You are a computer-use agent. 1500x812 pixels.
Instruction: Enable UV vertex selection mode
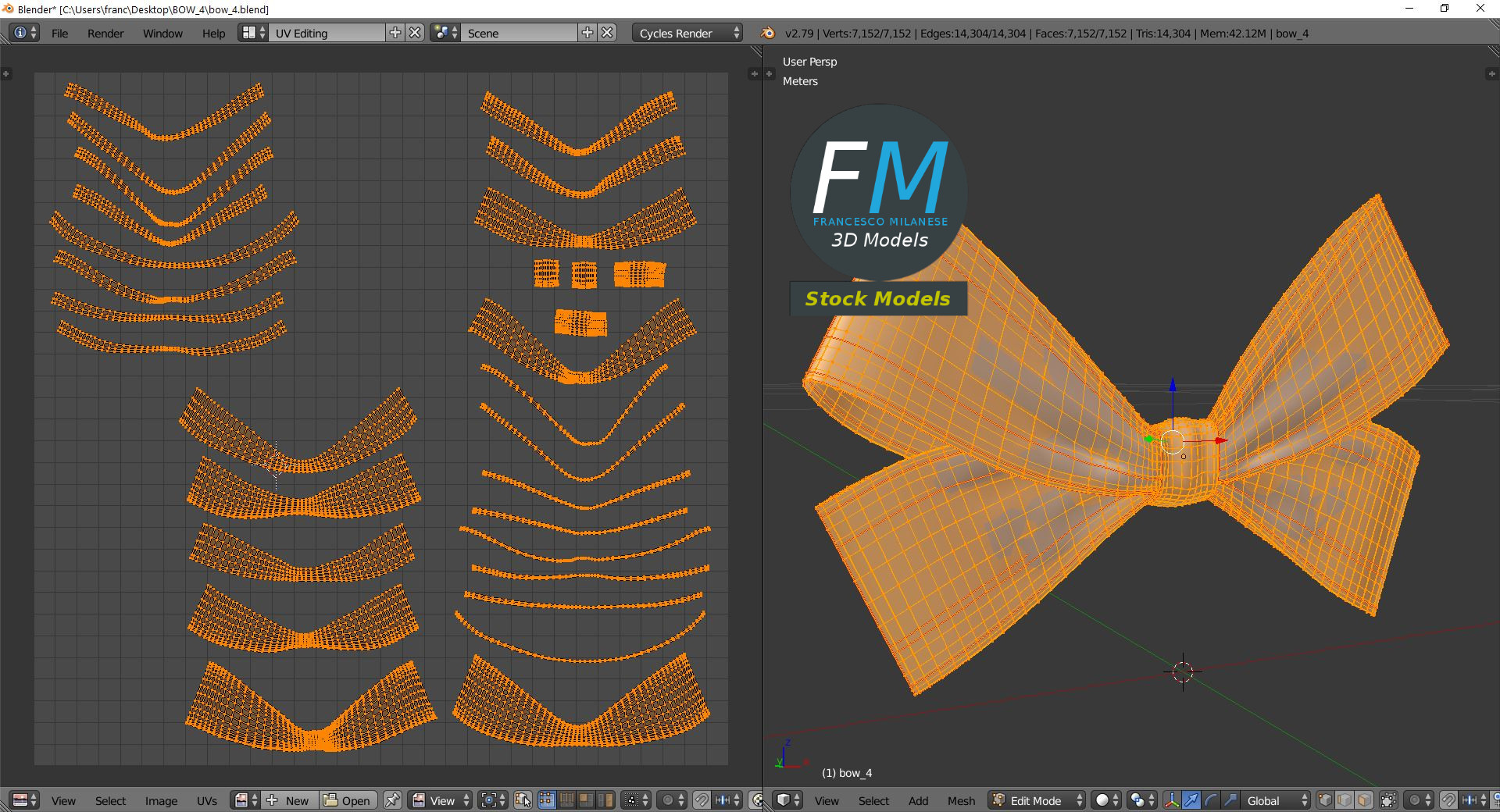(547, 800)
